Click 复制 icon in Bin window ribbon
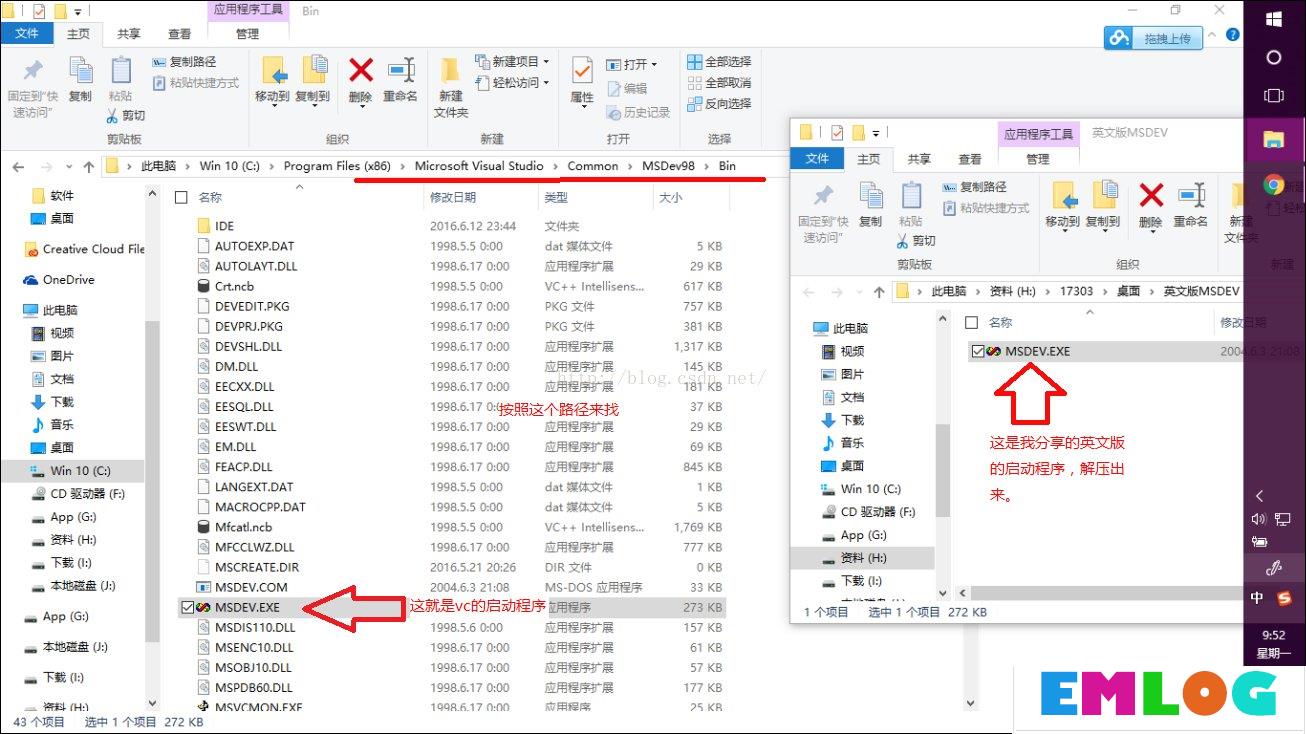Screen dimensions: 1306x734 (80, 72)
